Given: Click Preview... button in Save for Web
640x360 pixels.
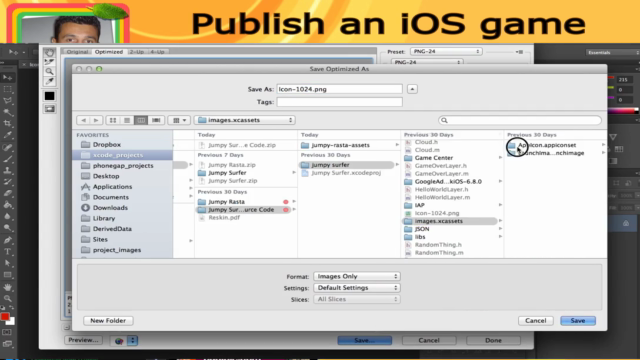Looking at the screenshot, I should point(83,340).
